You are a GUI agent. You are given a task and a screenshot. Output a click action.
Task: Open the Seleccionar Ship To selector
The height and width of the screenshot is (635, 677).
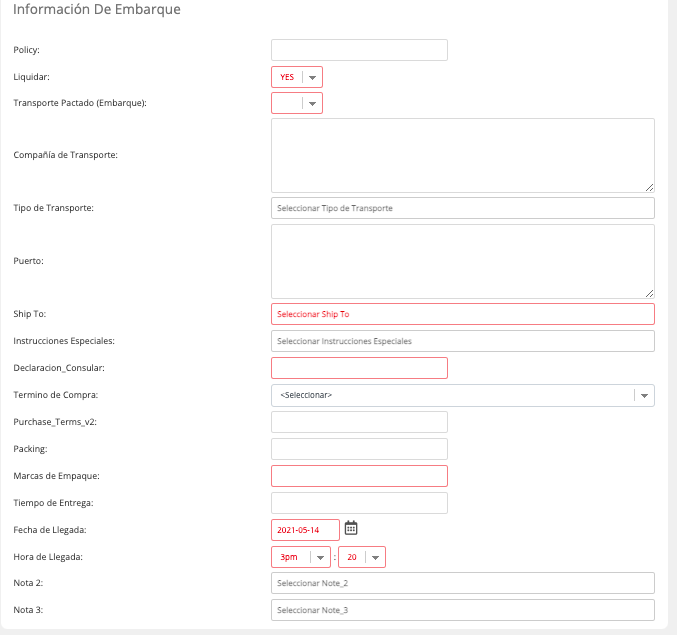pos(463,314)
